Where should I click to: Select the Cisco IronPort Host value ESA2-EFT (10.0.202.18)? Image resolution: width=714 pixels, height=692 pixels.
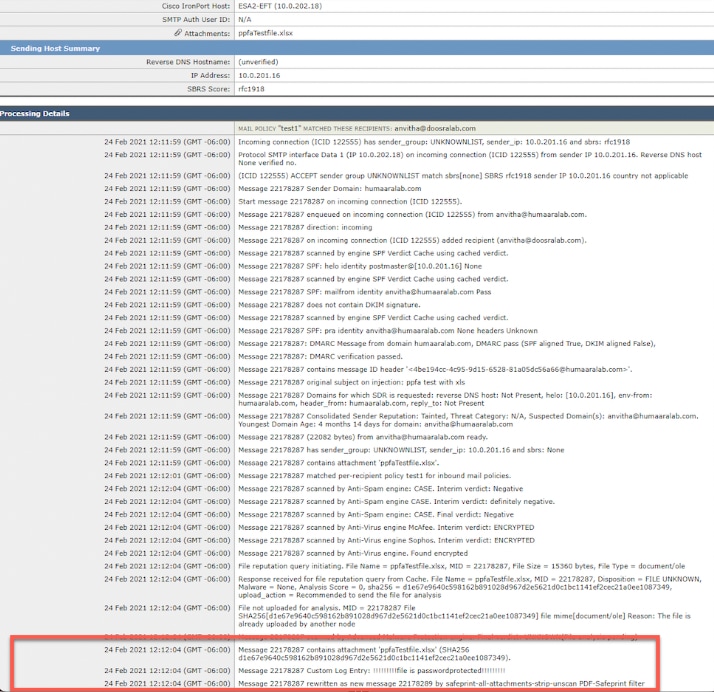pos(280,6)
